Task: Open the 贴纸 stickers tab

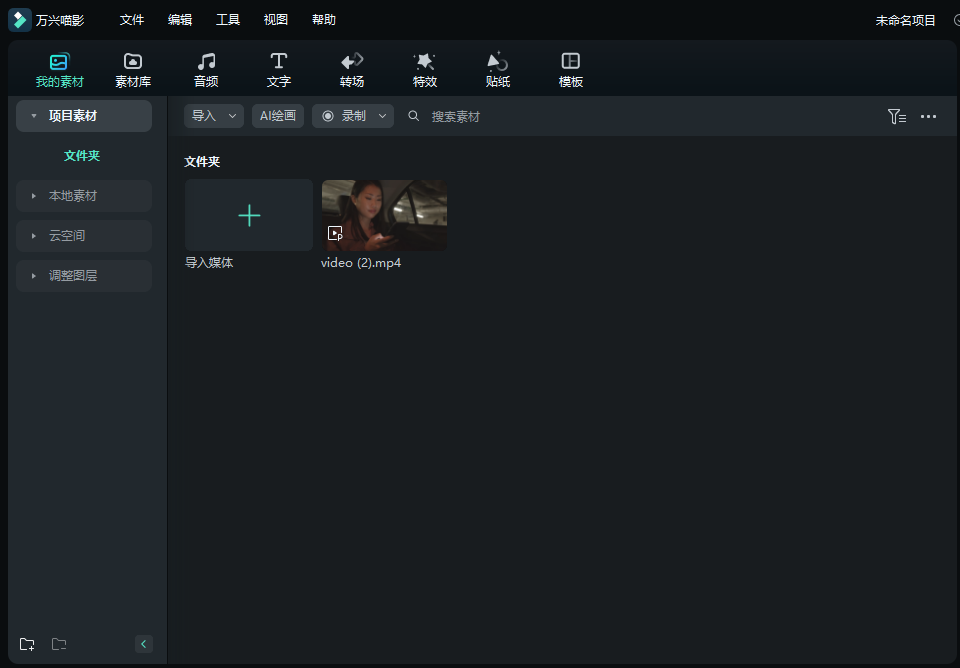Action: [x=498, y=70]
